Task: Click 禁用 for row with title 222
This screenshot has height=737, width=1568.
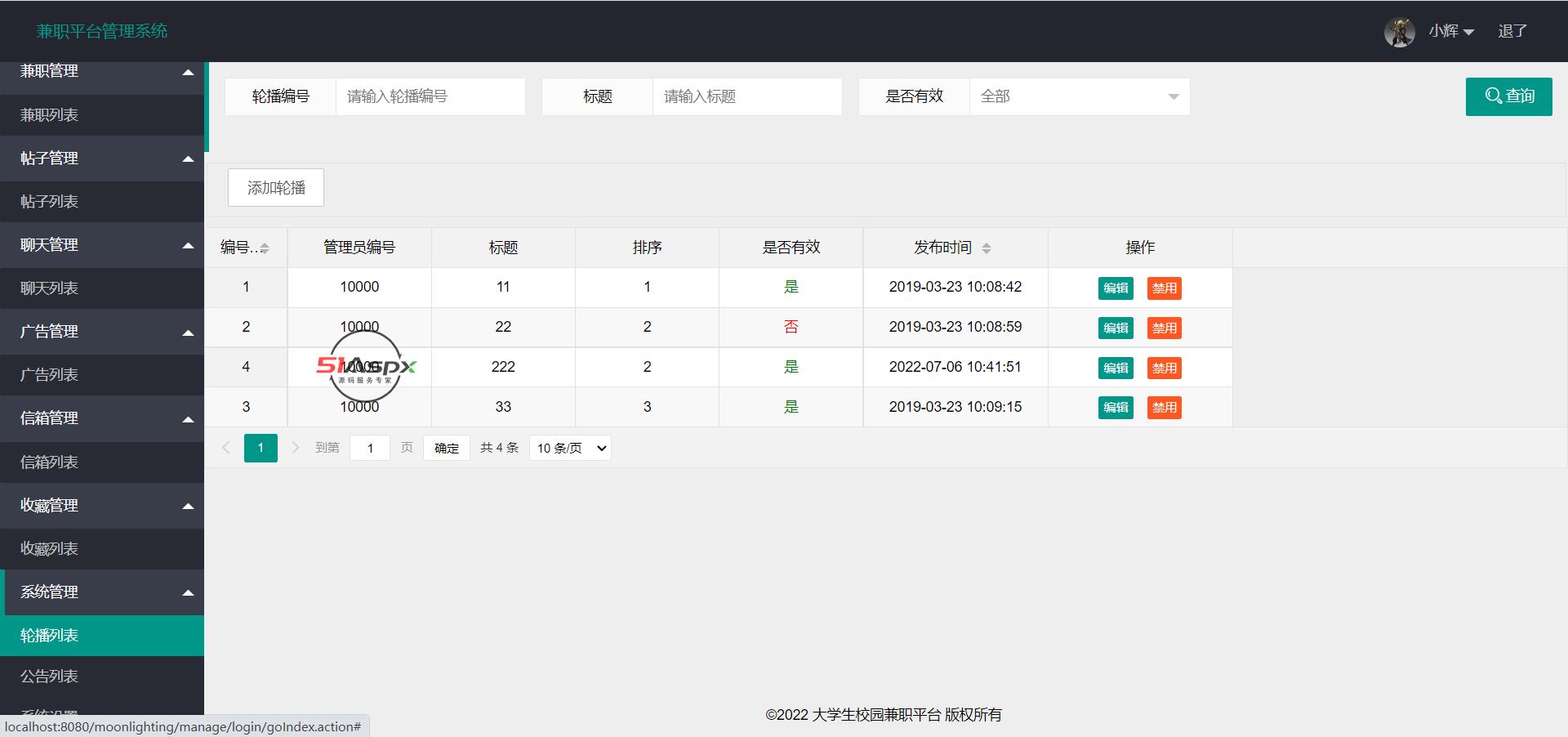Action: [x=1165, y=368]
